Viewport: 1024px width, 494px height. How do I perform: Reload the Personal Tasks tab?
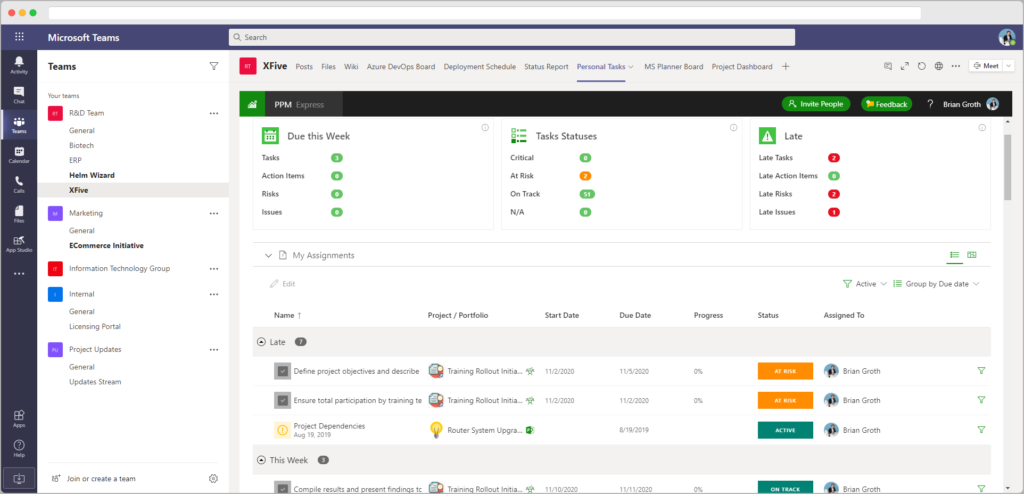921,66
